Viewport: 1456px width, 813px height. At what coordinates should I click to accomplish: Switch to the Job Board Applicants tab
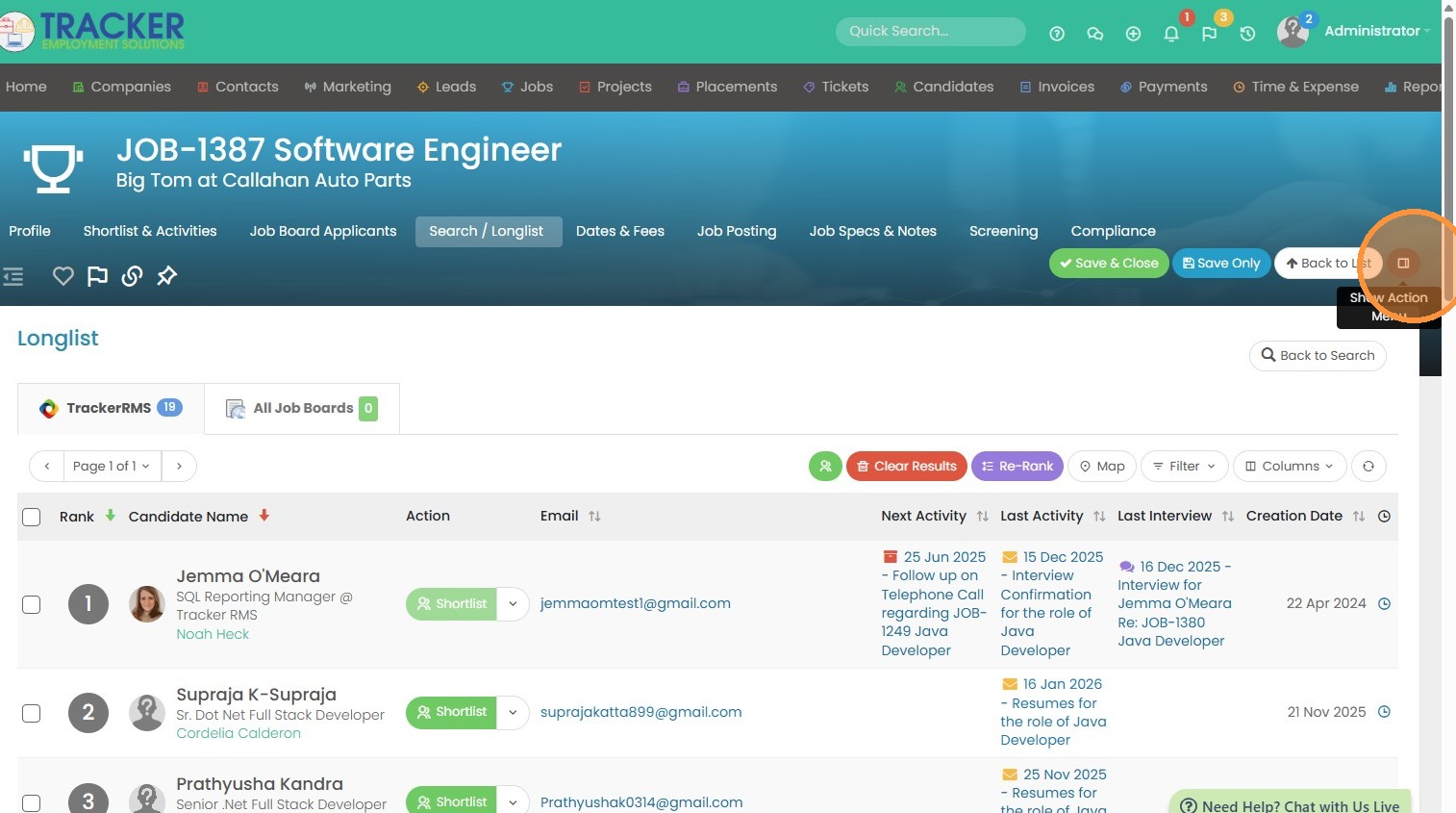[322, 231]
